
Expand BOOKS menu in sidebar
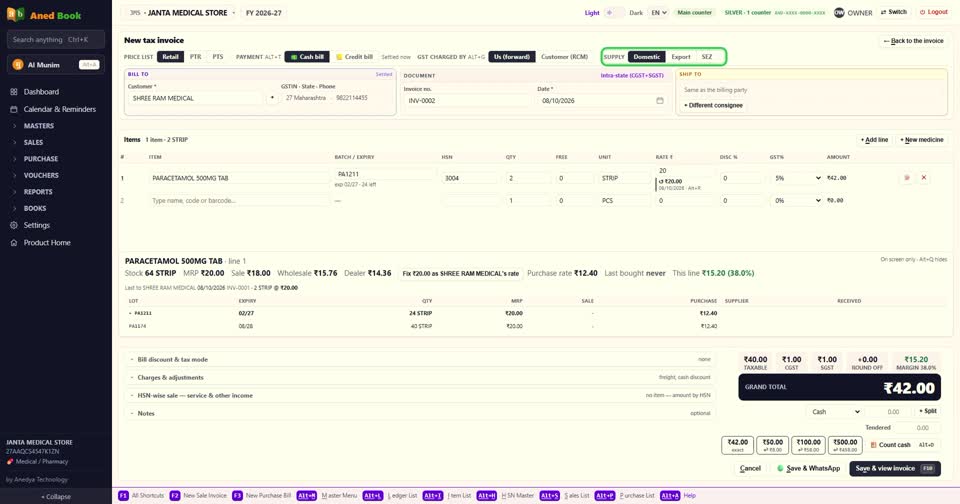[35, 208]
